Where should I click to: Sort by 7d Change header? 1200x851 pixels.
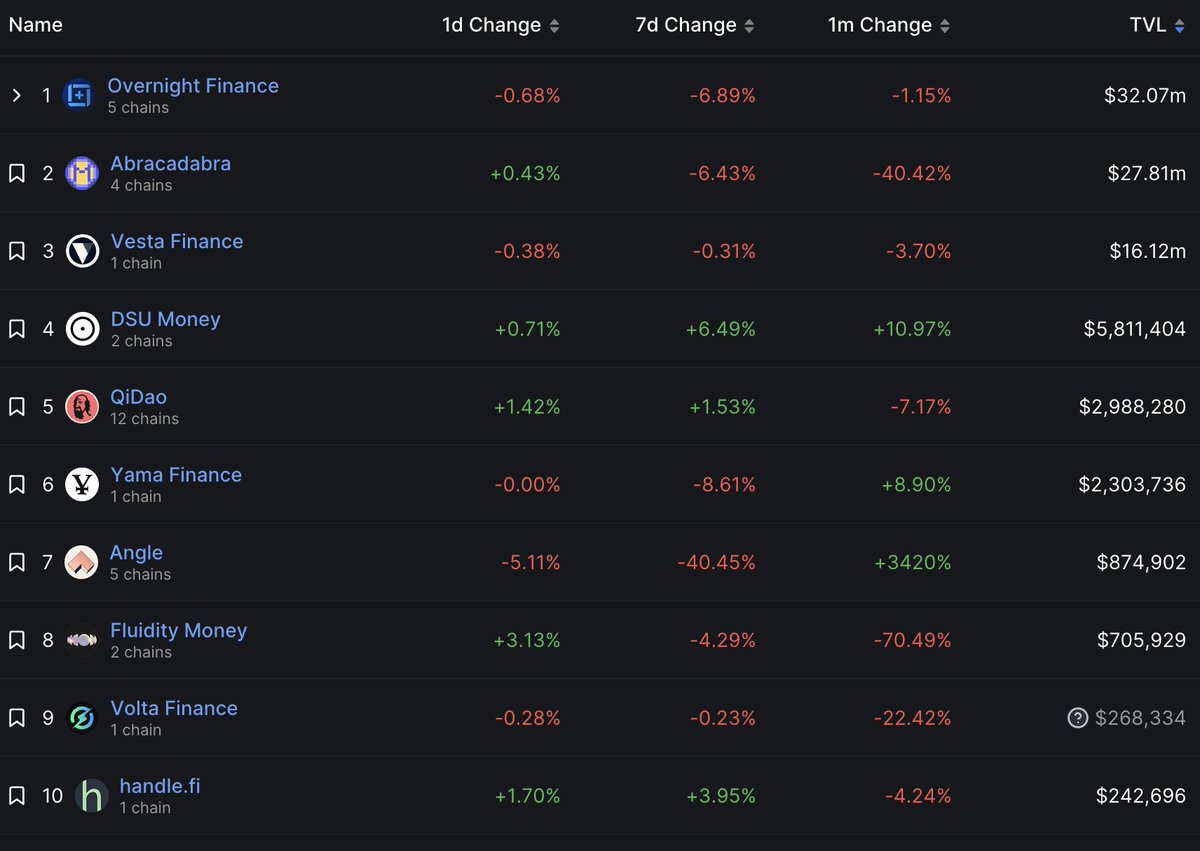point(696,25)
